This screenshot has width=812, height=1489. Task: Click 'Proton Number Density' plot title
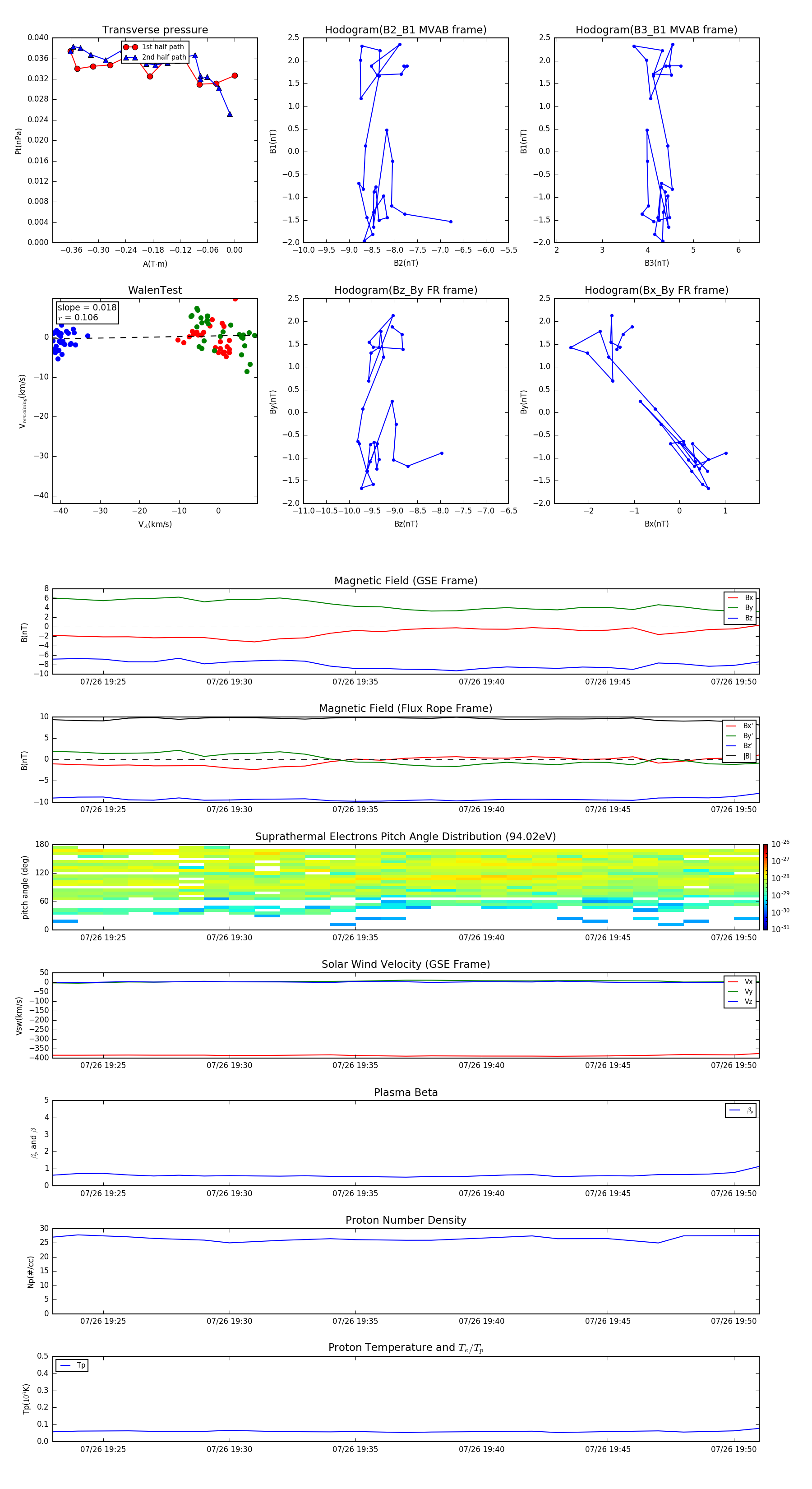tap(406, 1220)
